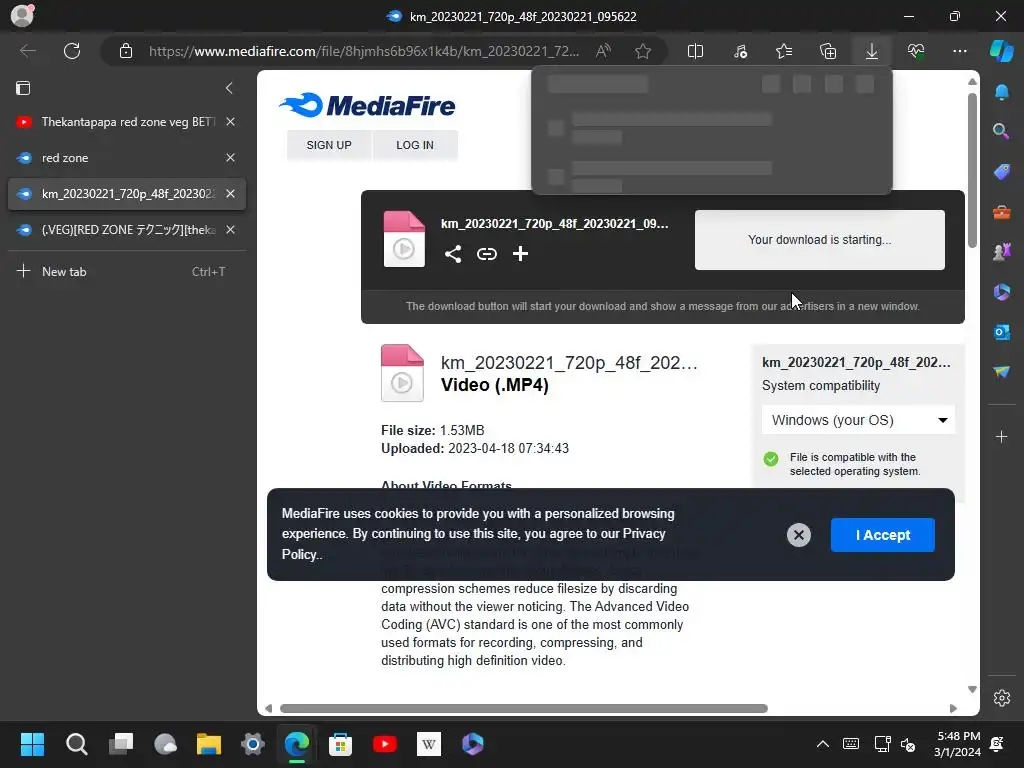Click the Your download is starting button

tap(820, 240)
